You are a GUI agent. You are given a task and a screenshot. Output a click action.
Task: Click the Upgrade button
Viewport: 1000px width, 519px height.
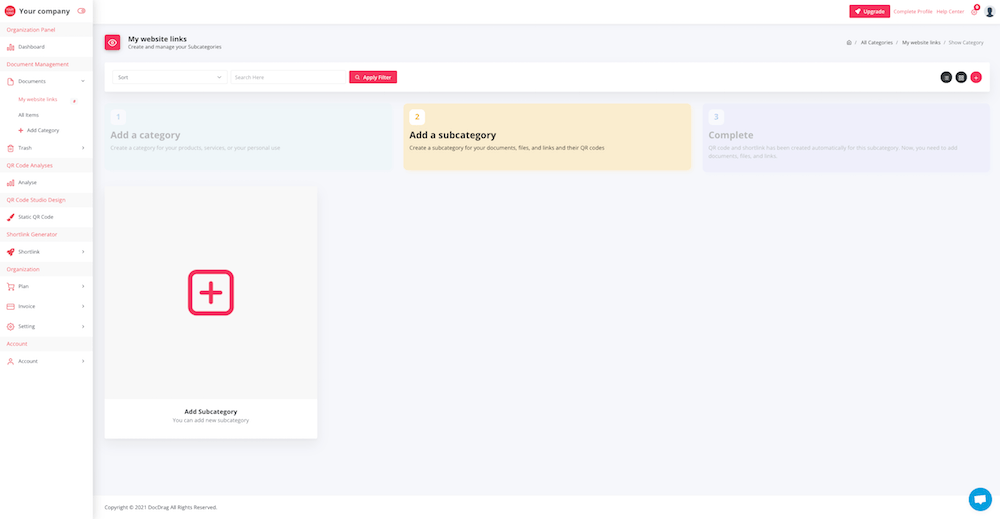(x=869, y=11)
